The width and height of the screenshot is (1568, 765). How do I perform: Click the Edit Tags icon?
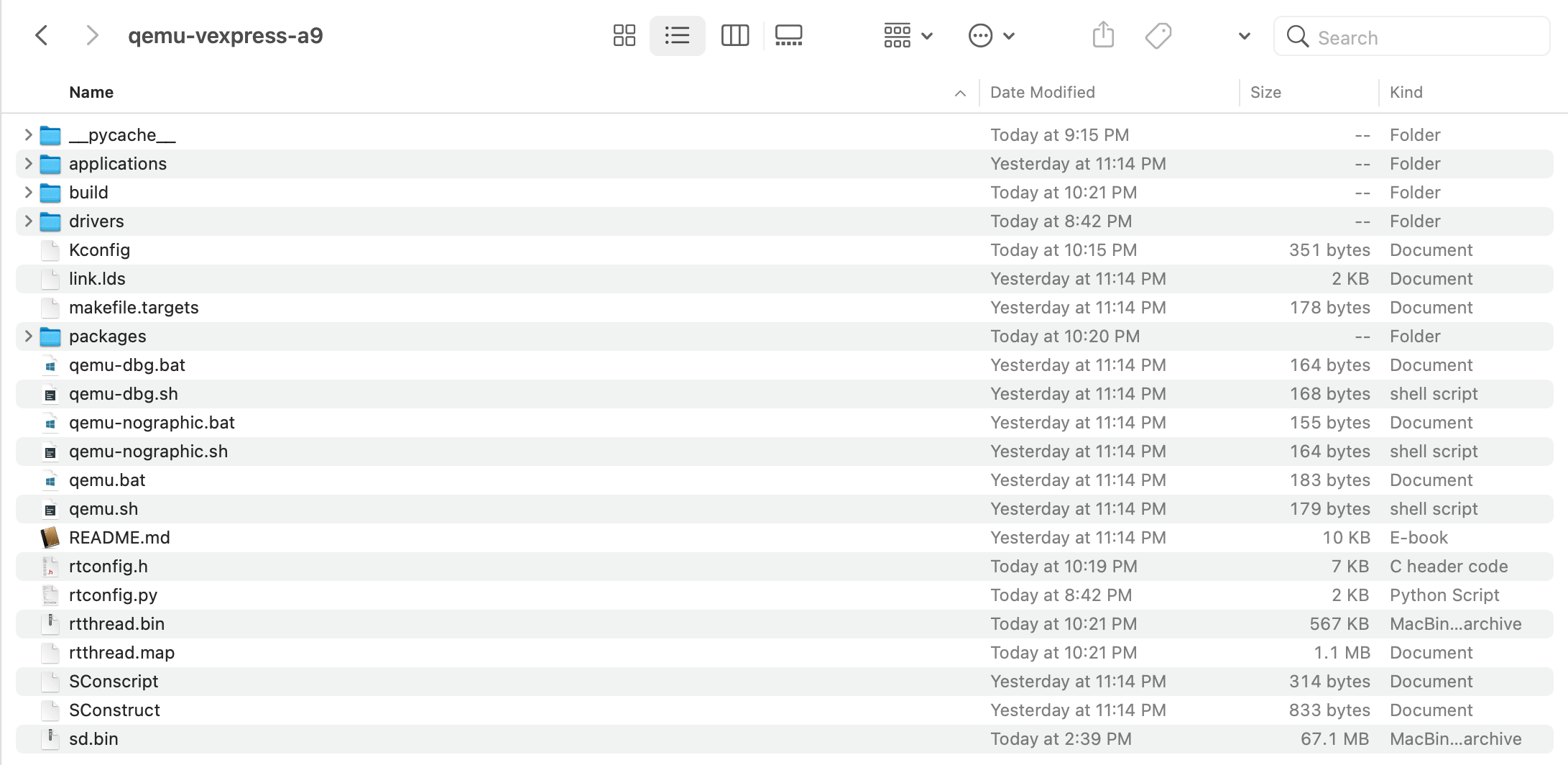pos(1158,35)
